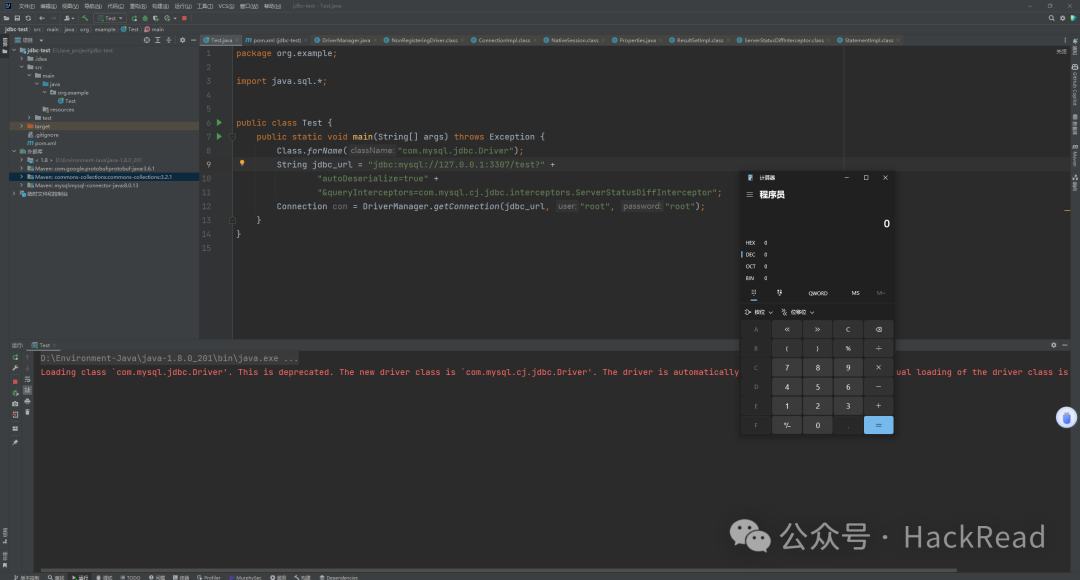
Task: Clear console with the trash icon
Action: tap(28, 412)
